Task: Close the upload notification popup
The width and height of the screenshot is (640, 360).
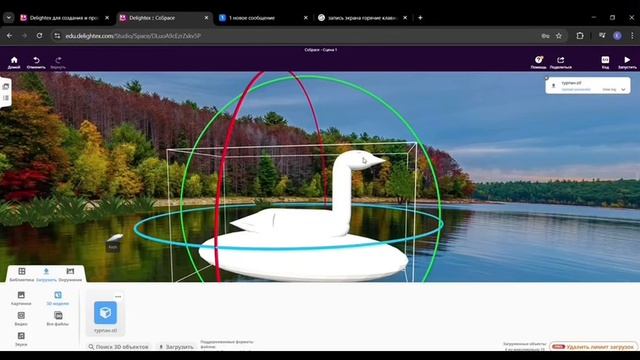Action: tap(547, 78)
